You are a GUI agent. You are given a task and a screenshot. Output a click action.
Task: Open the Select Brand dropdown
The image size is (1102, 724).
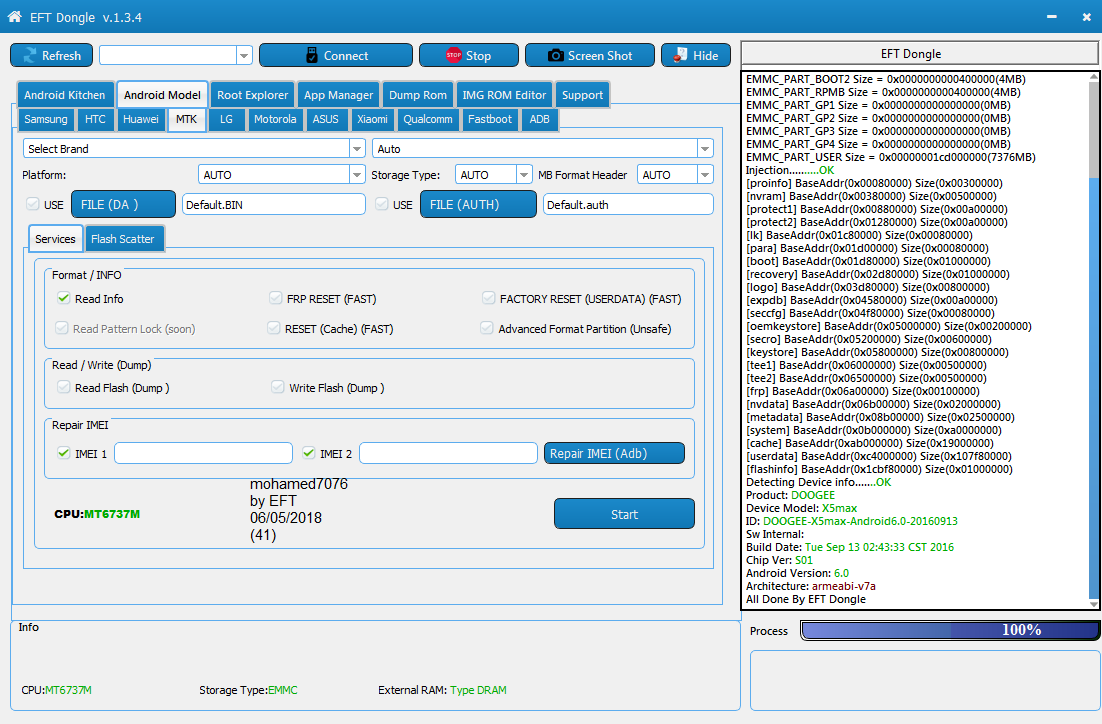point(357,148)
